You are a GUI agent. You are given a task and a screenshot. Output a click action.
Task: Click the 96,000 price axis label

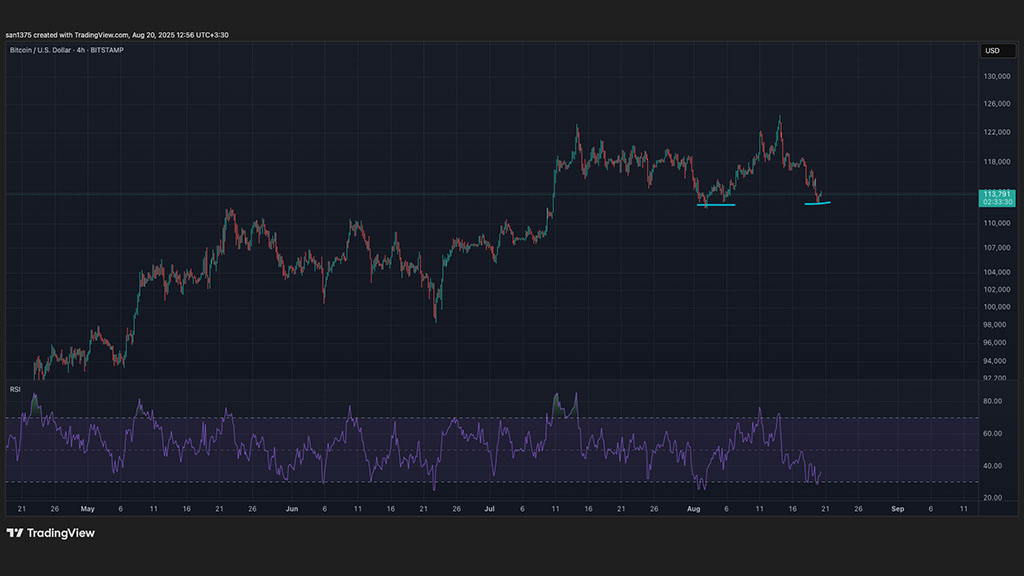pyautogui.click(x=995, y=342)
